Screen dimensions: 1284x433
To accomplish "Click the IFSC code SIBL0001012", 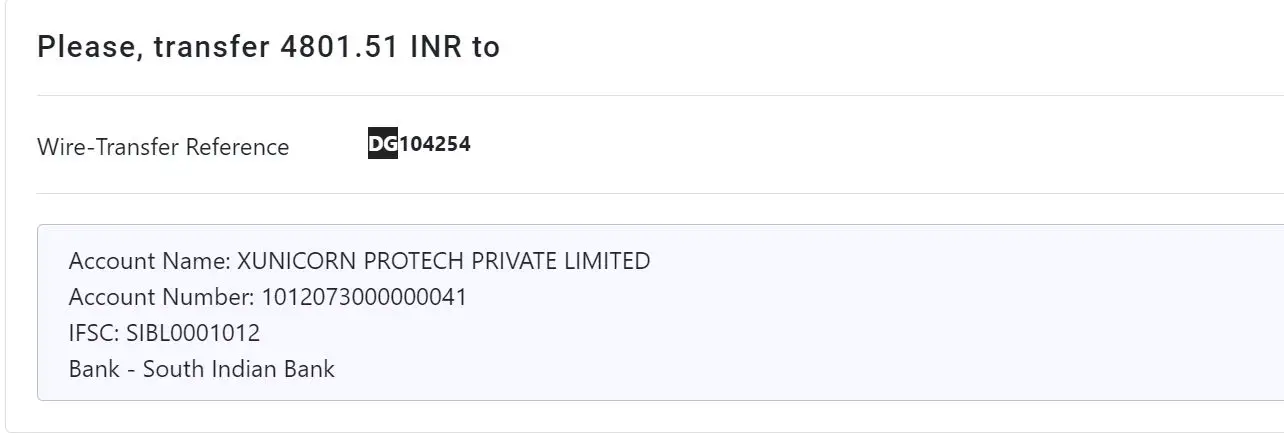I will 193,333.
